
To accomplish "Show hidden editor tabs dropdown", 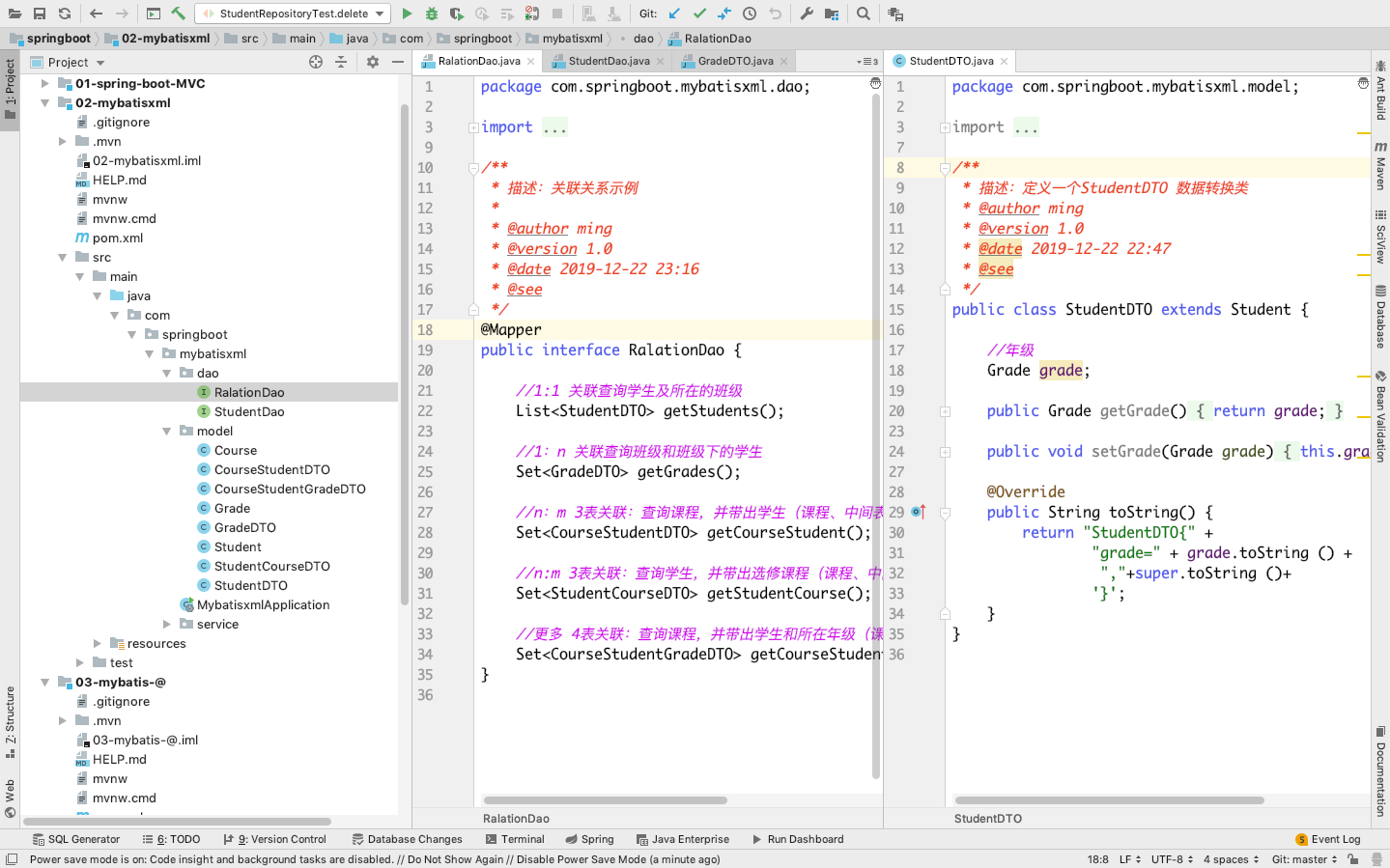I will [x=867, y=61].
